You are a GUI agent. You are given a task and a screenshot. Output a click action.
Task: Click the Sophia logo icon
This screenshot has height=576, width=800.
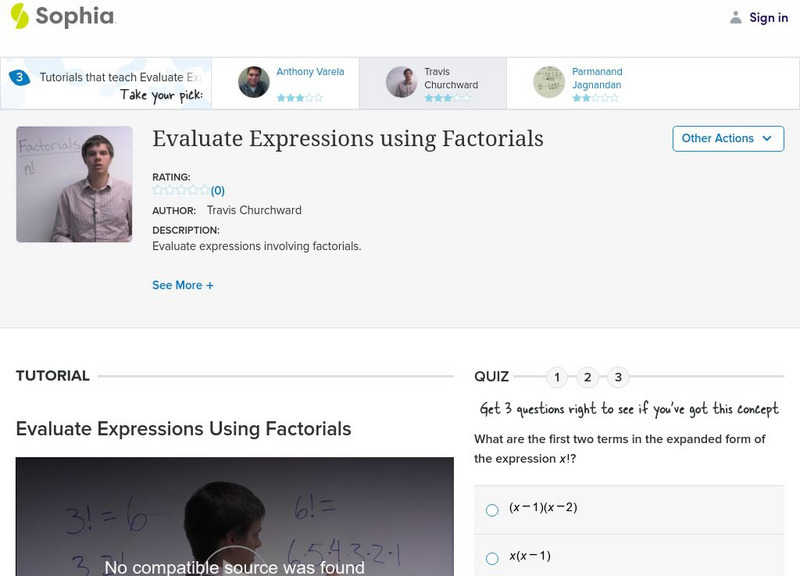point(19,16)
